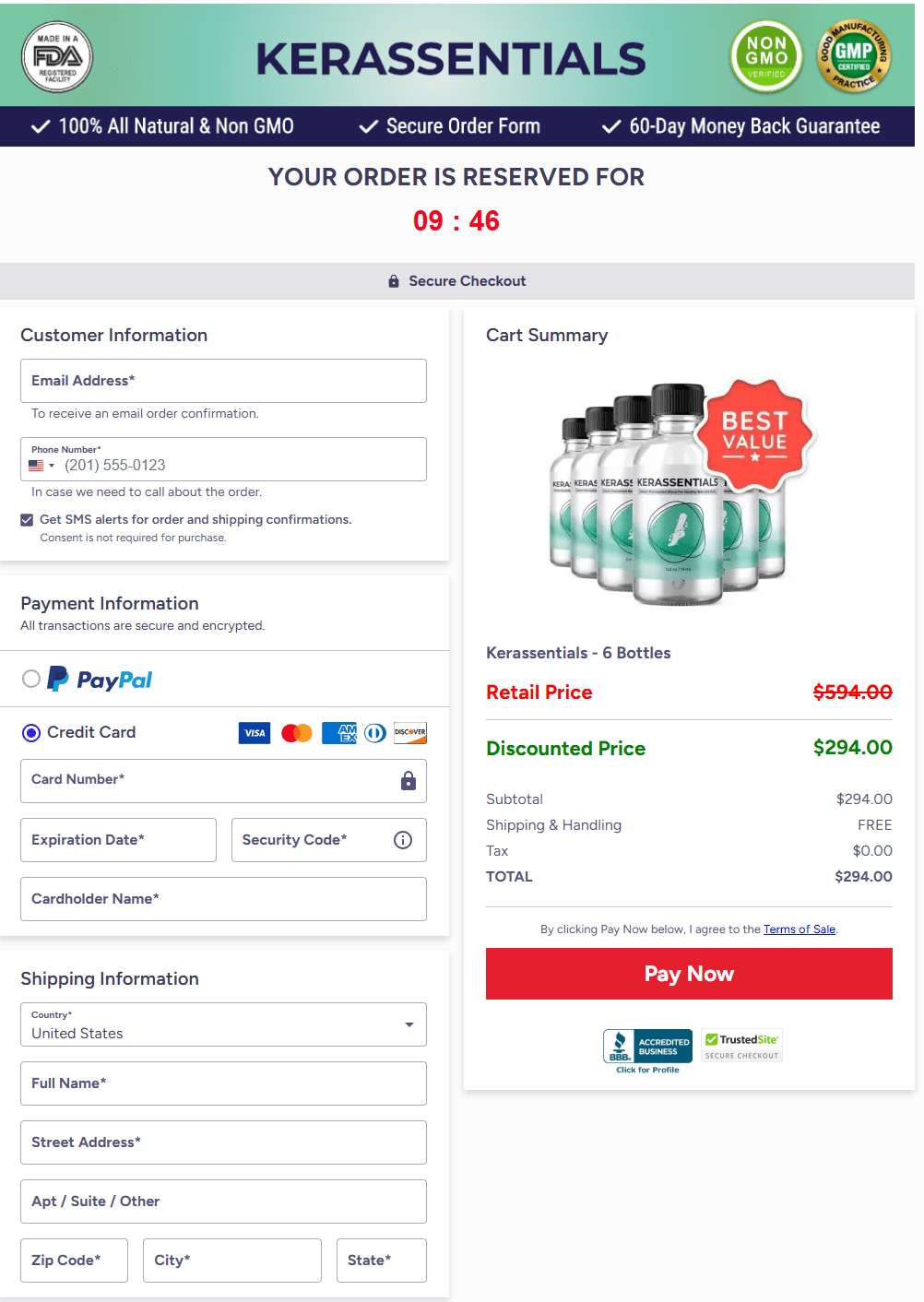The image size is (924, 1302).
Task: Select the American Express icon
Action: 338,733
